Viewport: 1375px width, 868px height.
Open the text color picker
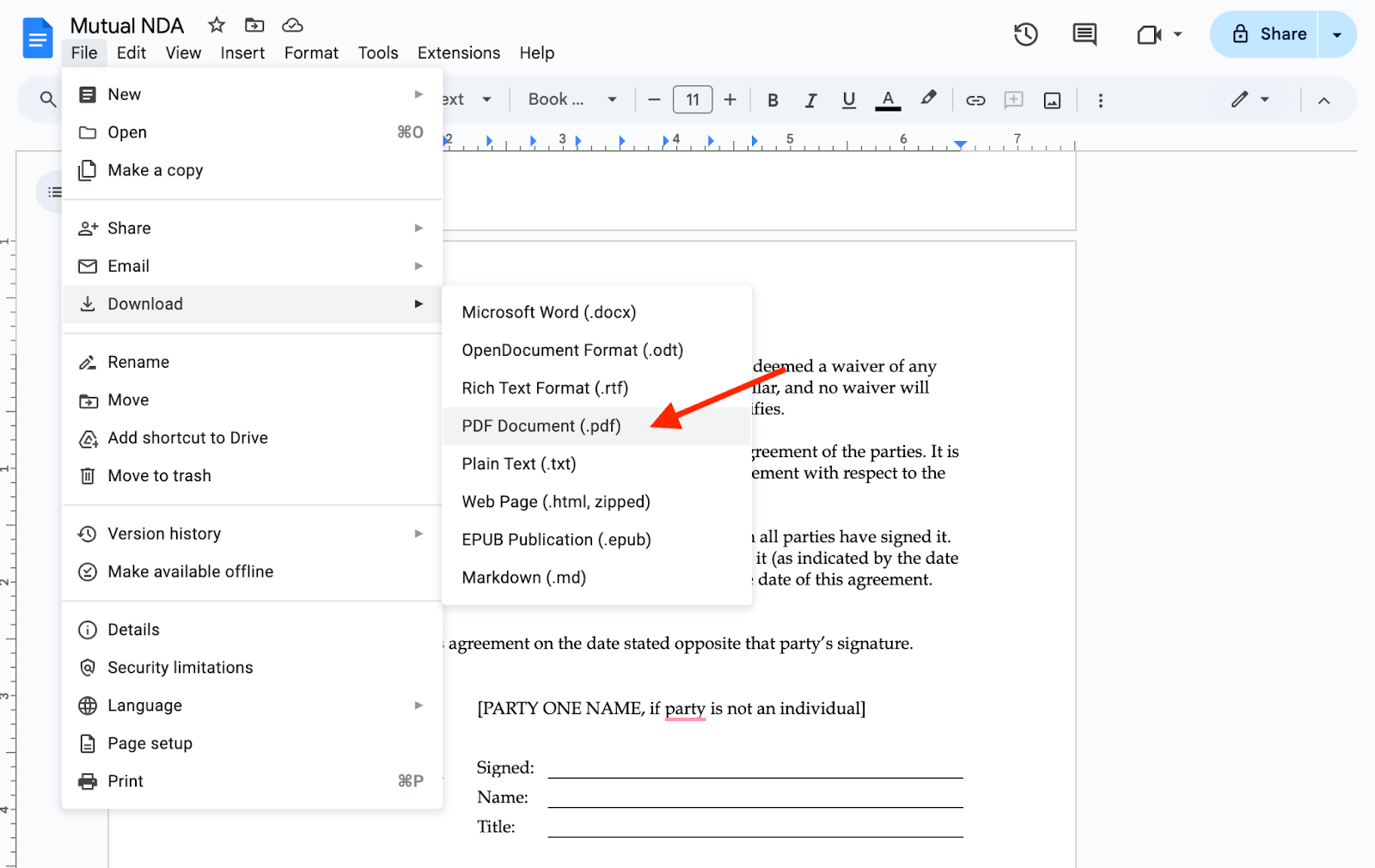888,101
